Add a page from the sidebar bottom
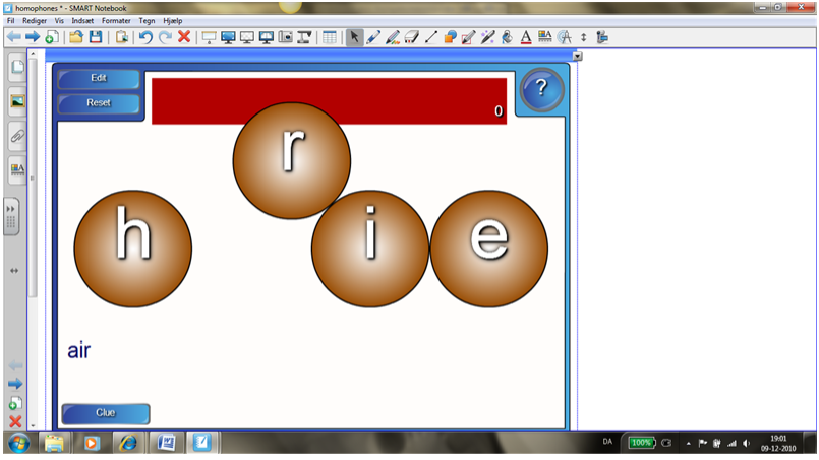The height and width of the screenshot is (460, 819). coord(15,403)
